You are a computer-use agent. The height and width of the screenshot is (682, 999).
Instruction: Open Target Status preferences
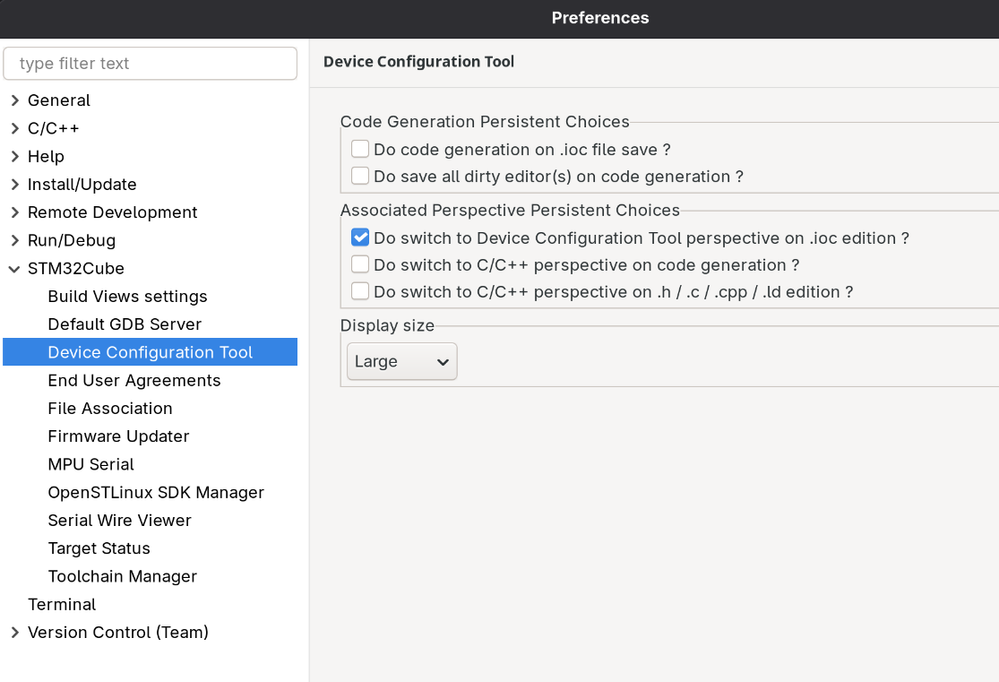click(x=99, y=549)
